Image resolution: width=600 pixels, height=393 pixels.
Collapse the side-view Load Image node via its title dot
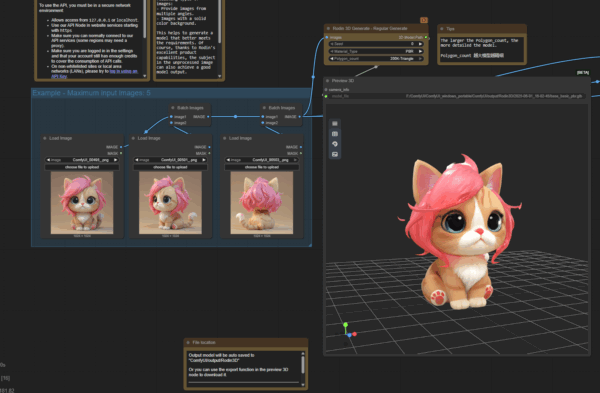coord(133,138)
